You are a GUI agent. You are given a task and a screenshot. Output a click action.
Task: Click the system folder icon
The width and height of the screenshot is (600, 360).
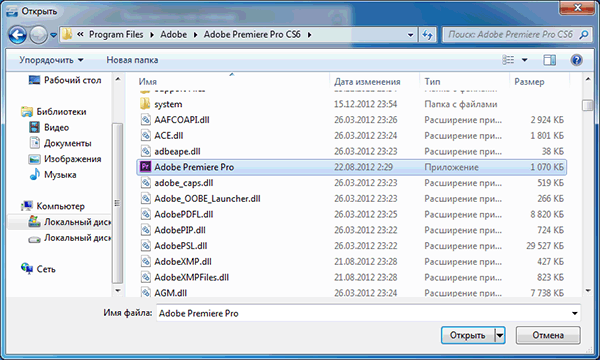tap(145, 104)
